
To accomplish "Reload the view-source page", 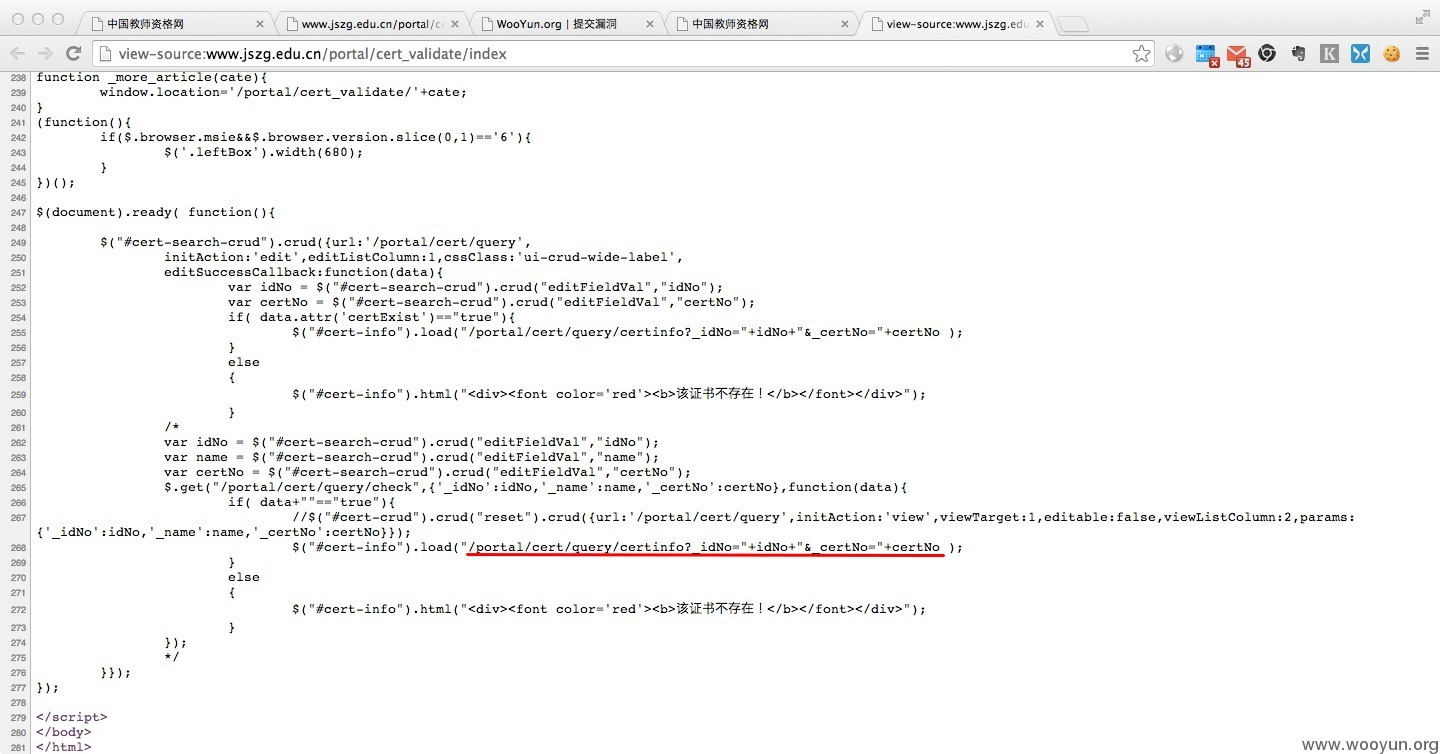I will [x=73, y=54].
